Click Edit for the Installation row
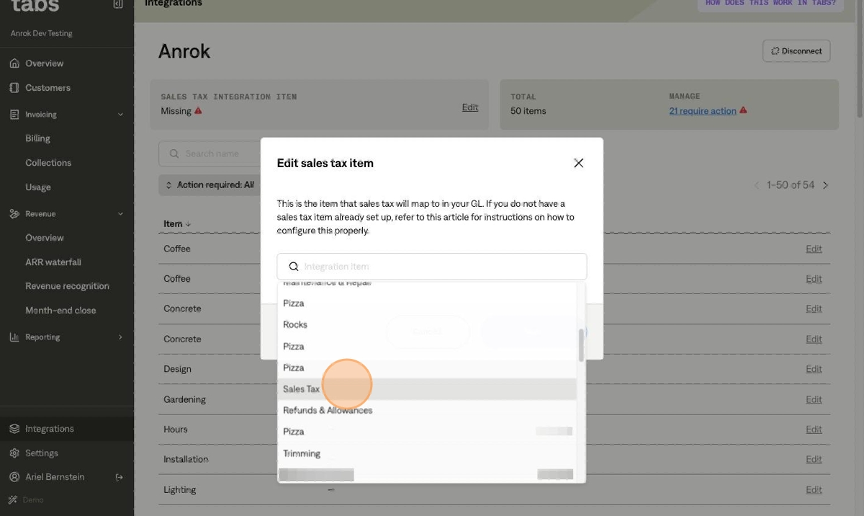 tap(813, 459)
